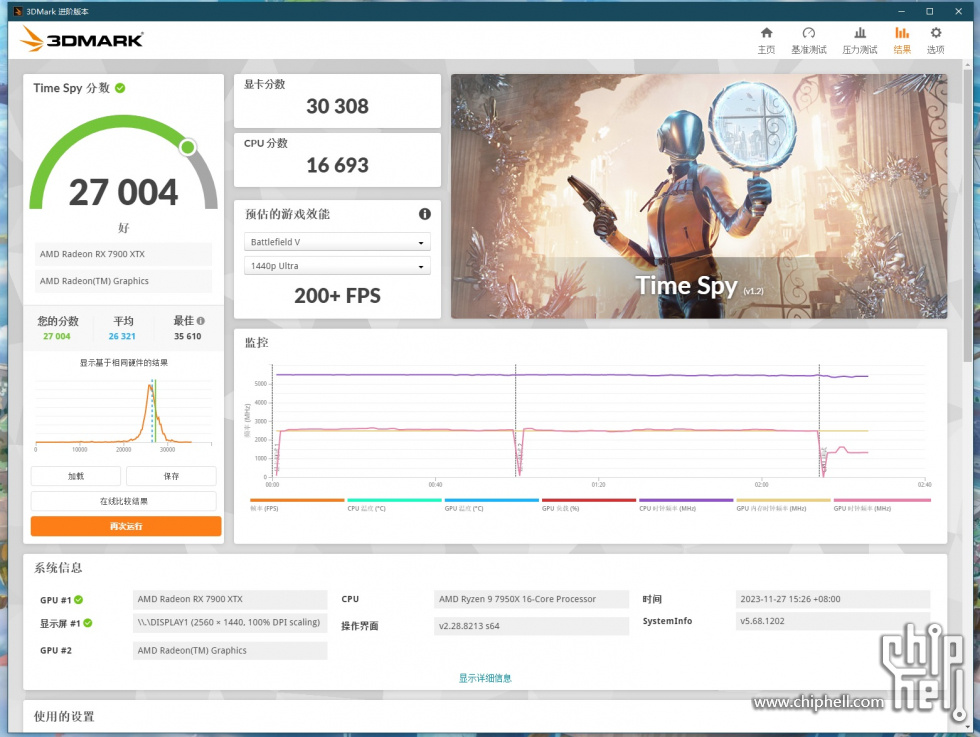
Task: Click the 200+ FPS estimate
Action: tap(338, 296)
